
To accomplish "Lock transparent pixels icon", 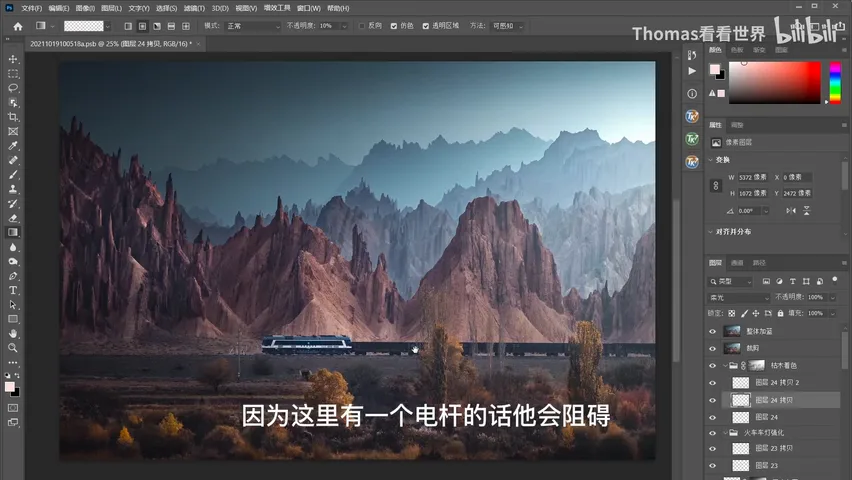I will pyautogui.click(x=732, y=314).
